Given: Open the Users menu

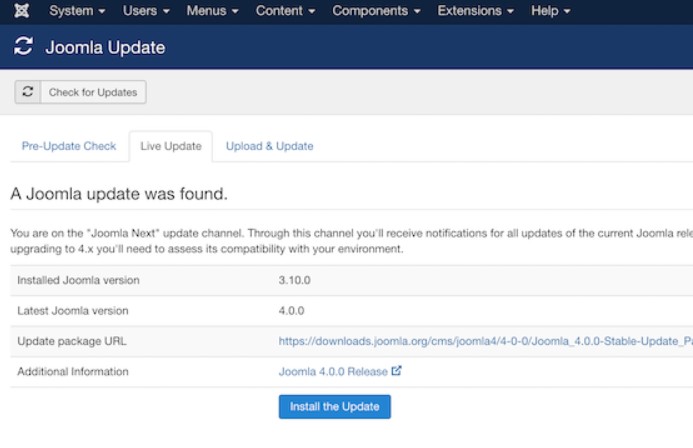Looking at the screenshot, I should [x=146, y=11].
